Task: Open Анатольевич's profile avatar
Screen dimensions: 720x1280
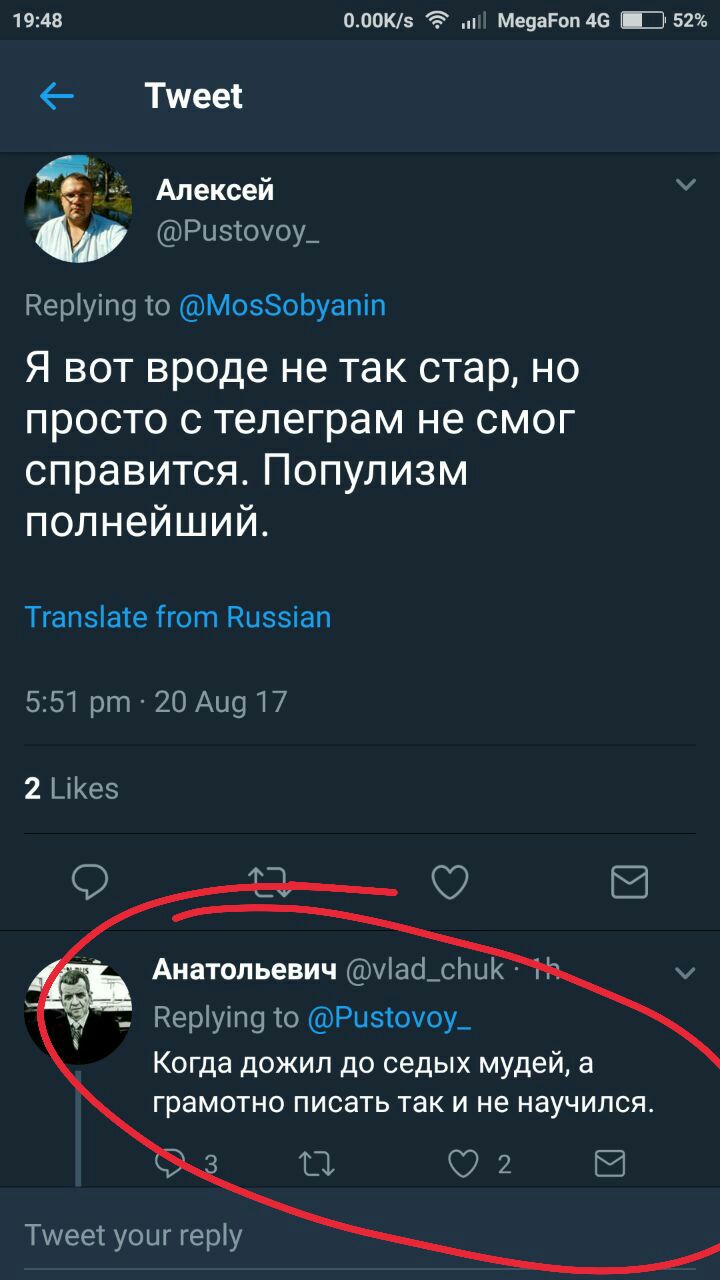Action: tap(77, 1011)
